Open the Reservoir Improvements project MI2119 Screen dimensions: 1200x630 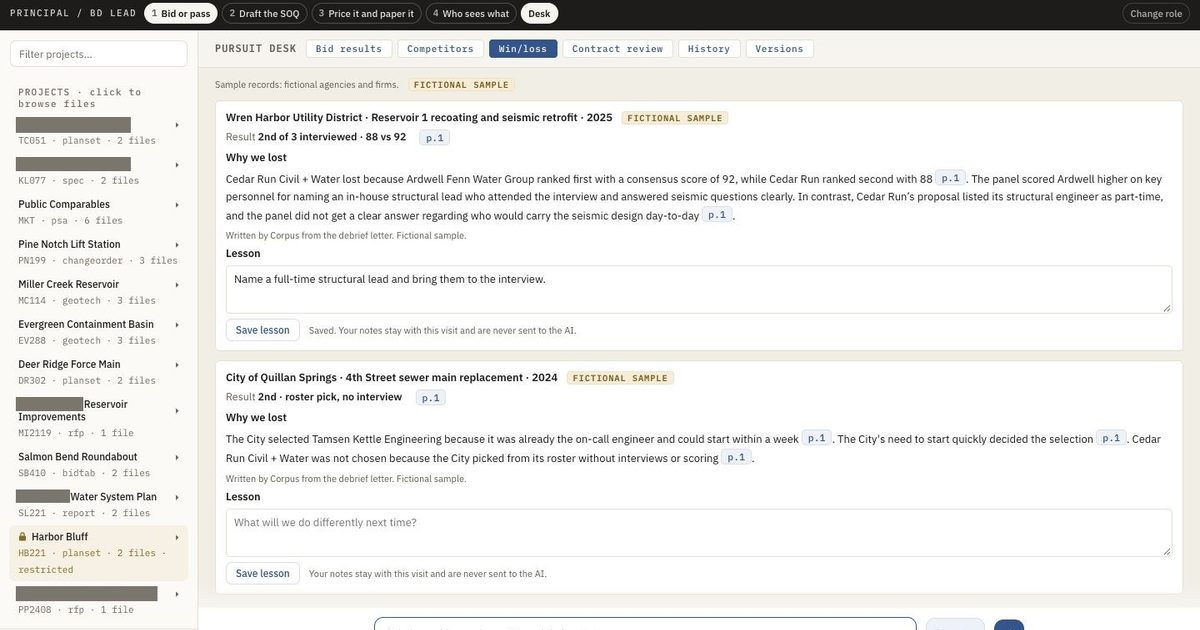[99, 418]
